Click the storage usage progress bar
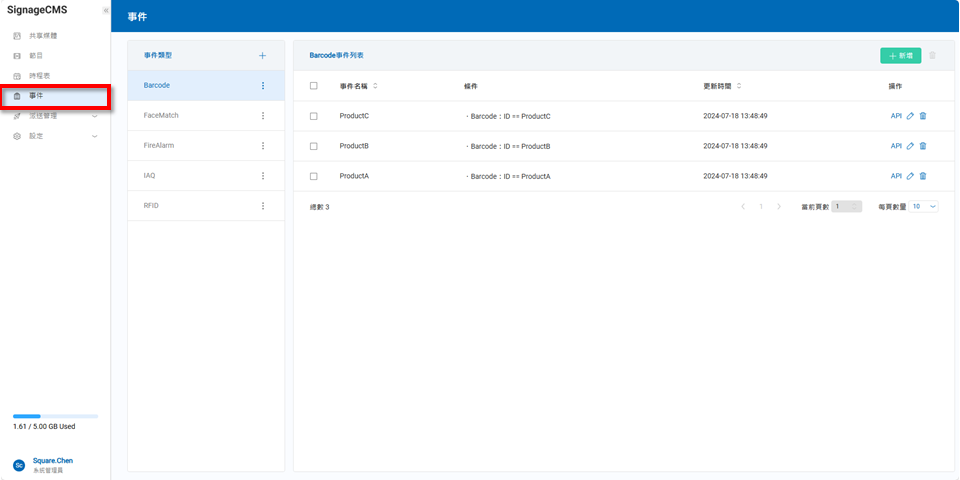Image resolution: width=960 pixels, height=480 pixels. point(55,415)
